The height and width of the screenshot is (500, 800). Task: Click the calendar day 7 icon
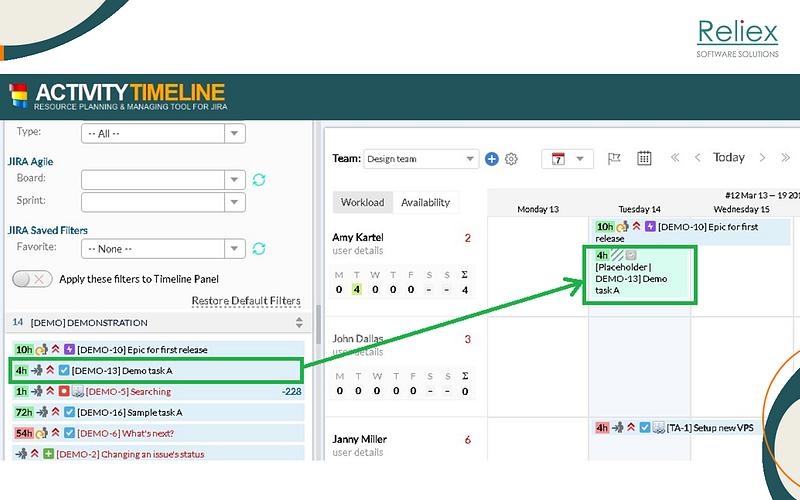pyautogui.click(x=558, y=159)
